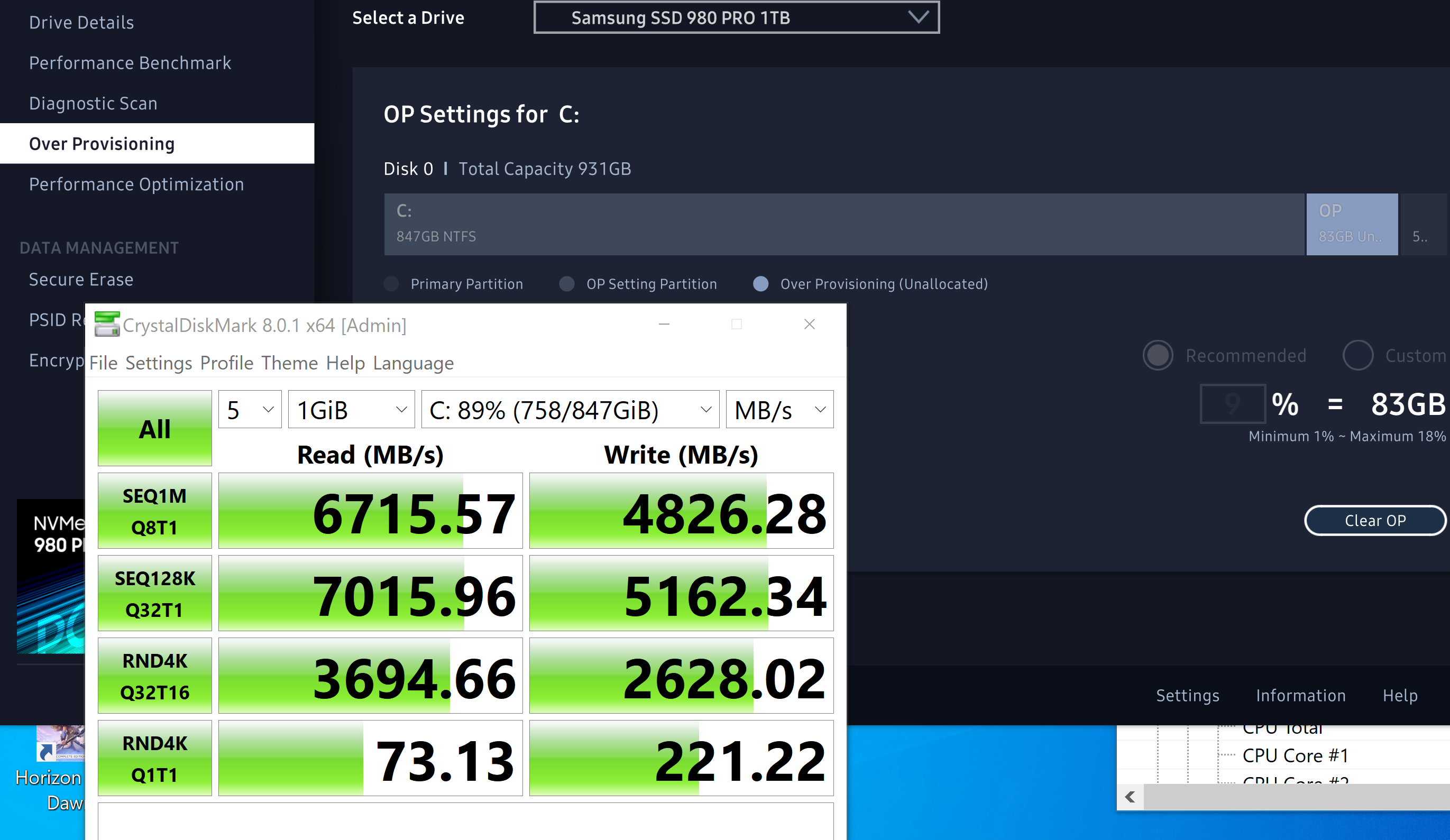
Task: Click the 5162.34 write result
Action: [x=681, y=593]
